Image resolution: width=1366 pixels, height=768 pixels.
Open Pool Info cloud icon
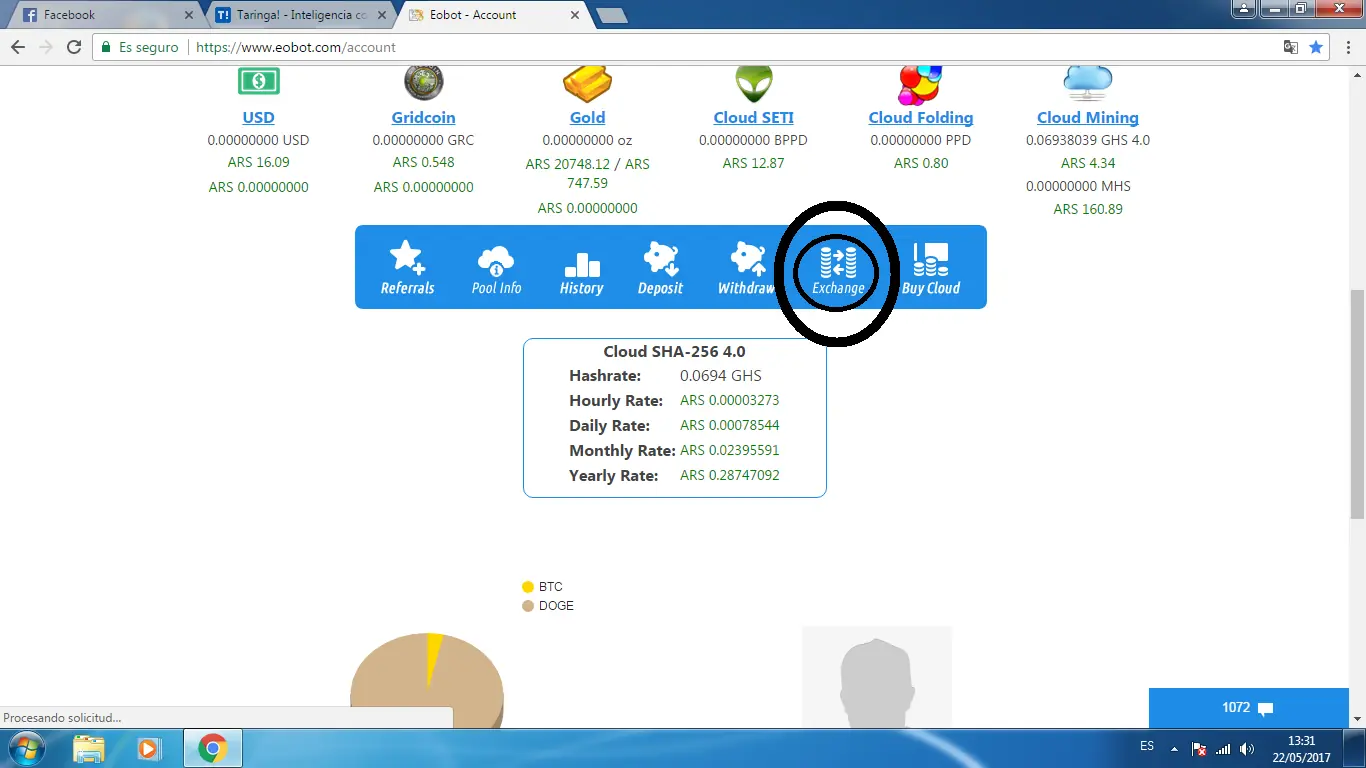(x=496, y=260)
